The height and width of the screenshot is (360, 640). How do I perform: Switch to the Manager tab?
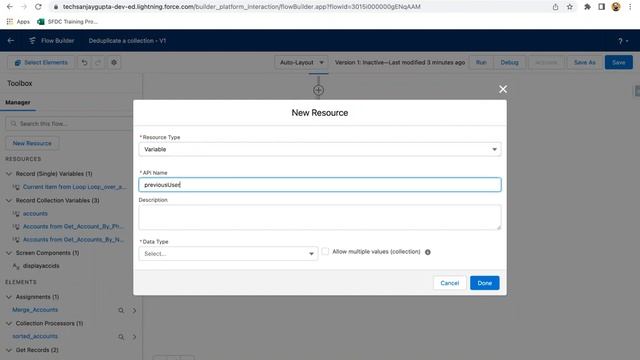pyautogui.click(x=18, y=102)
